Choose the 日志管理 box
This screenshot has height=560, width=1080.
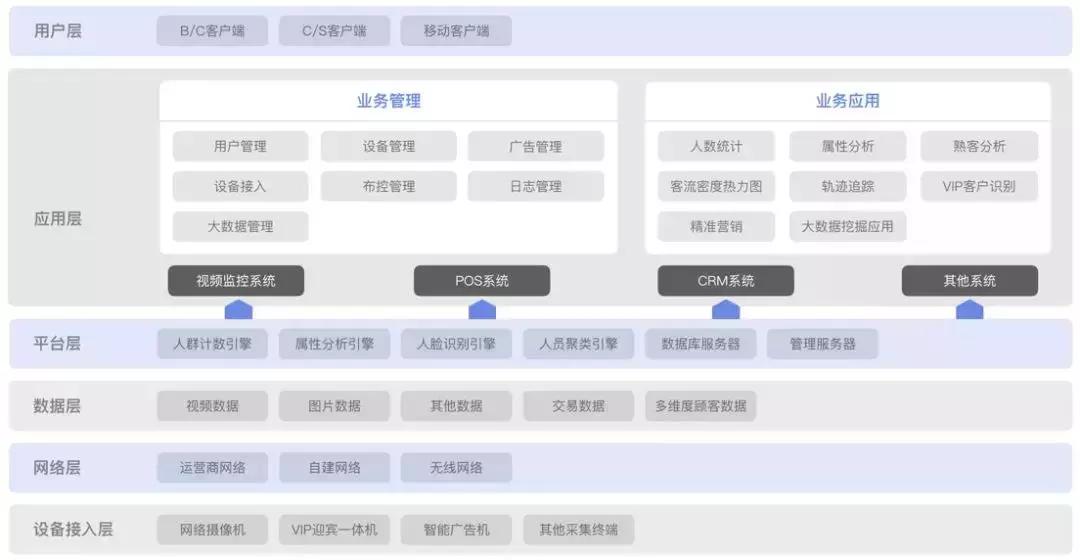pyautogui.click(x=536, y=186)
